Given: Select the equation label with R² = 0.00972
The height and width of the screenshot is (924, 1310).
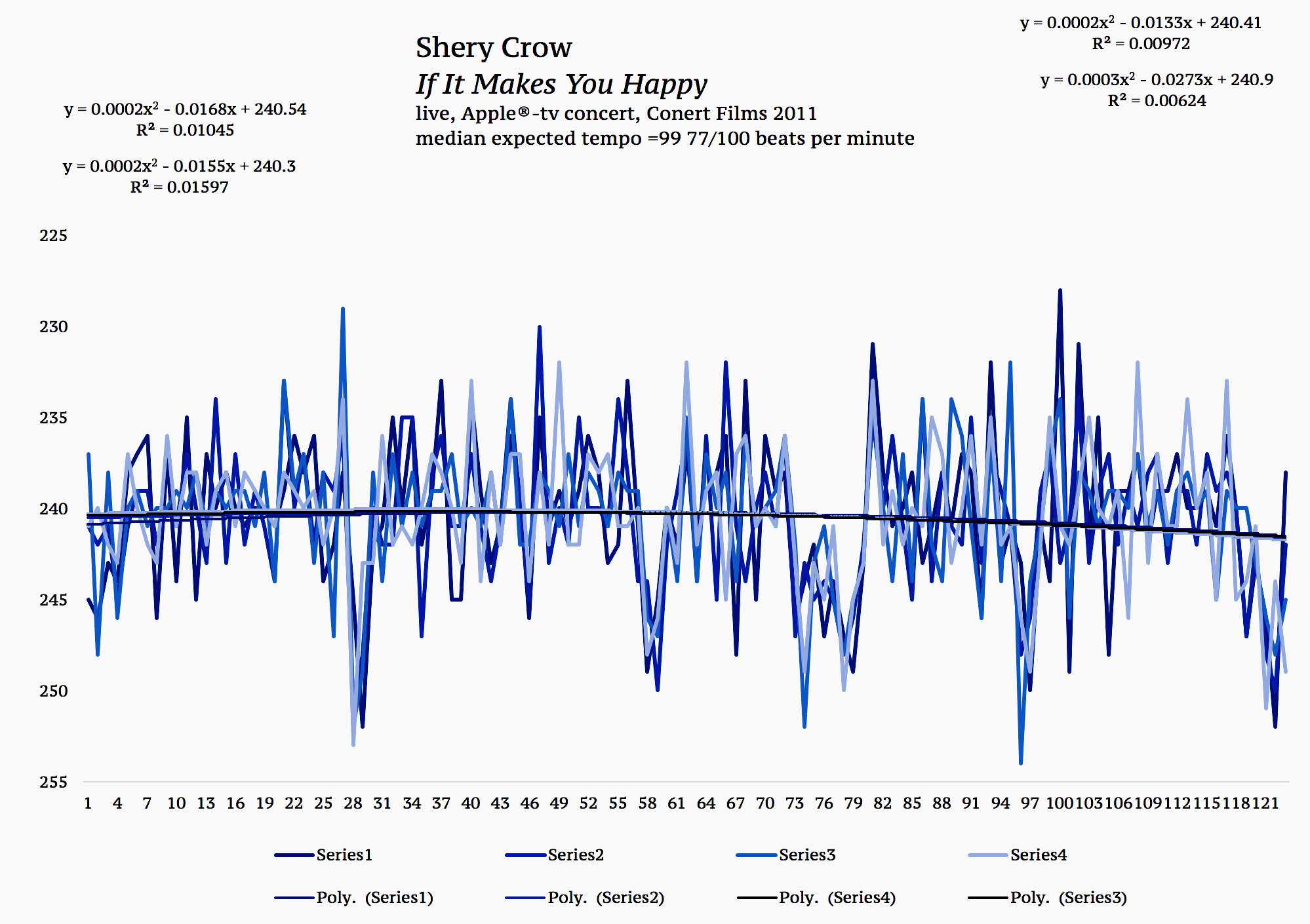Looking at the screenshot, I should pyautogui.click(x=1141, y=33).
